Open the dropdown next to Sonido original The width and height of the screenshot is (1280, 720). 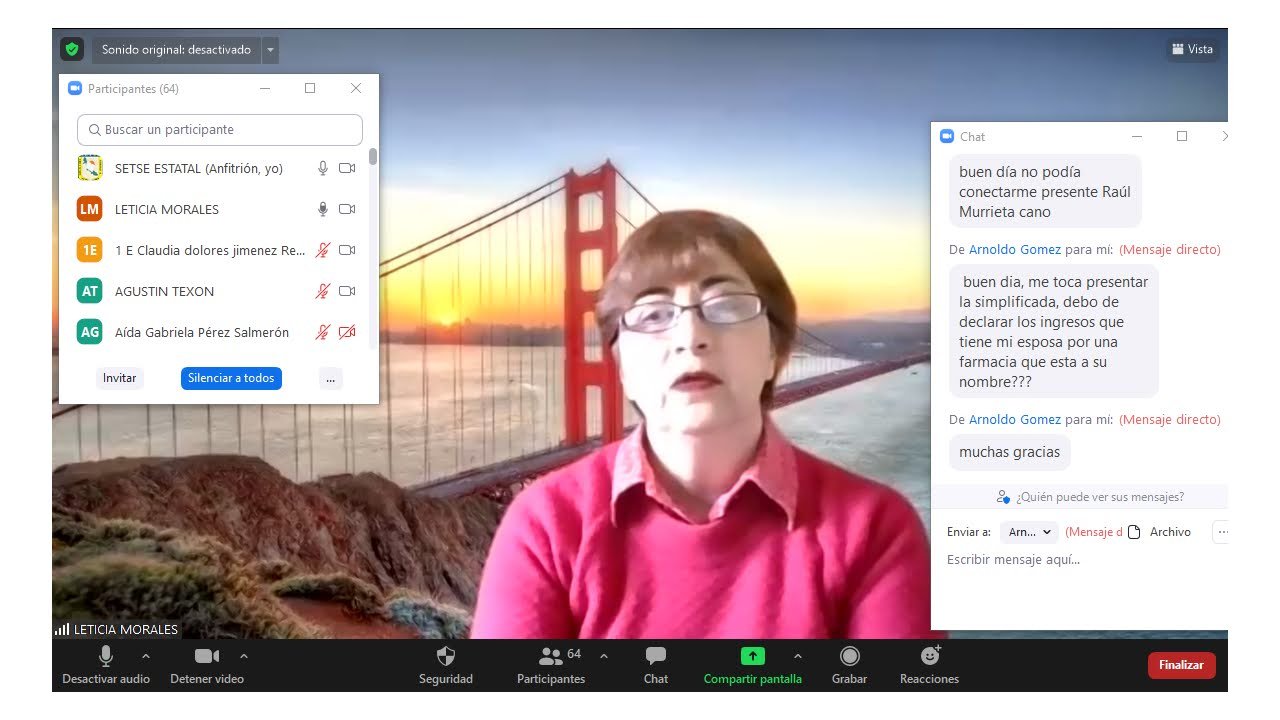click(x=270, y=50)
